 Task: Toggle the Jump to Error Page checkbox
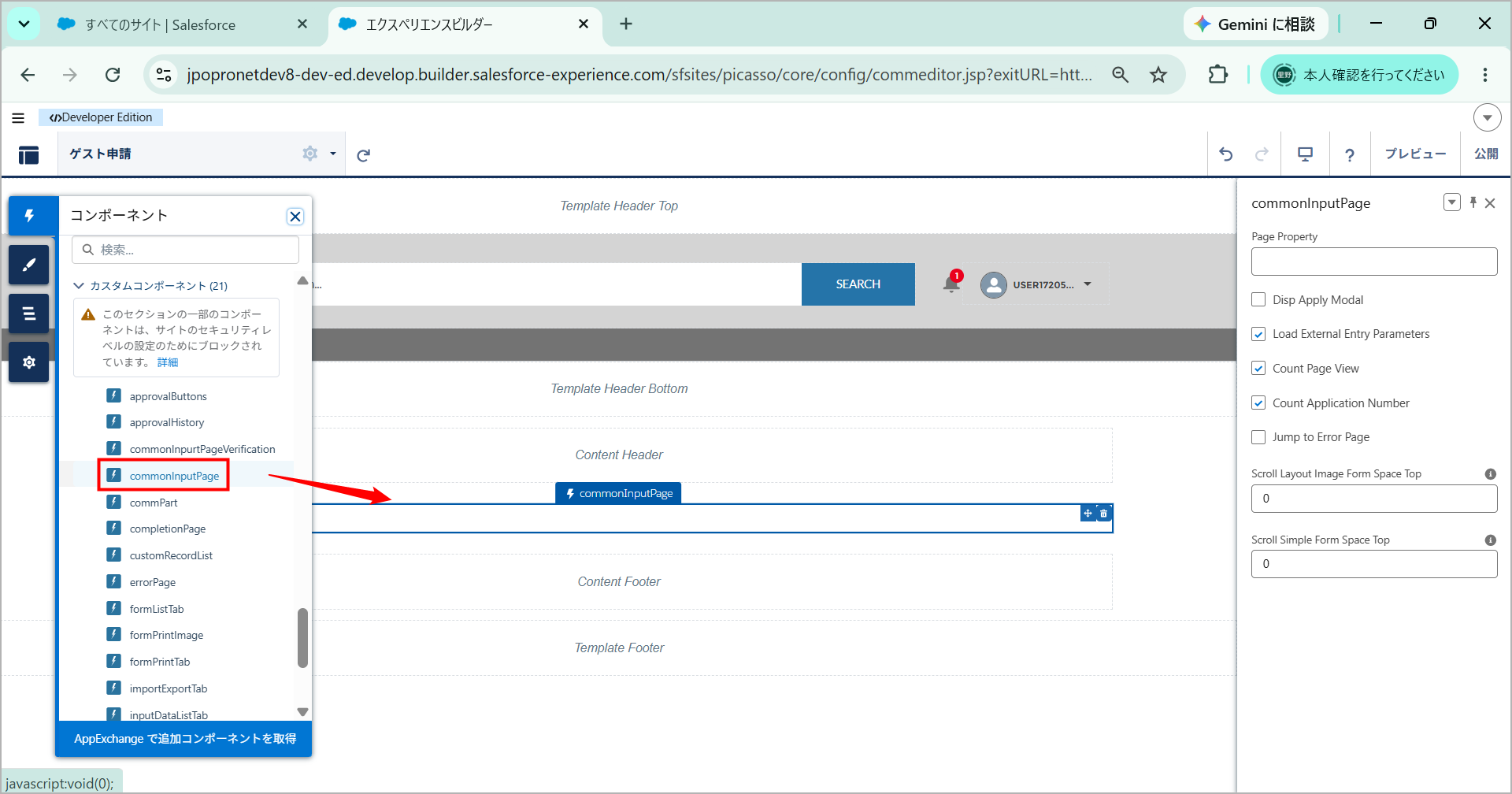click(1258, 437)
